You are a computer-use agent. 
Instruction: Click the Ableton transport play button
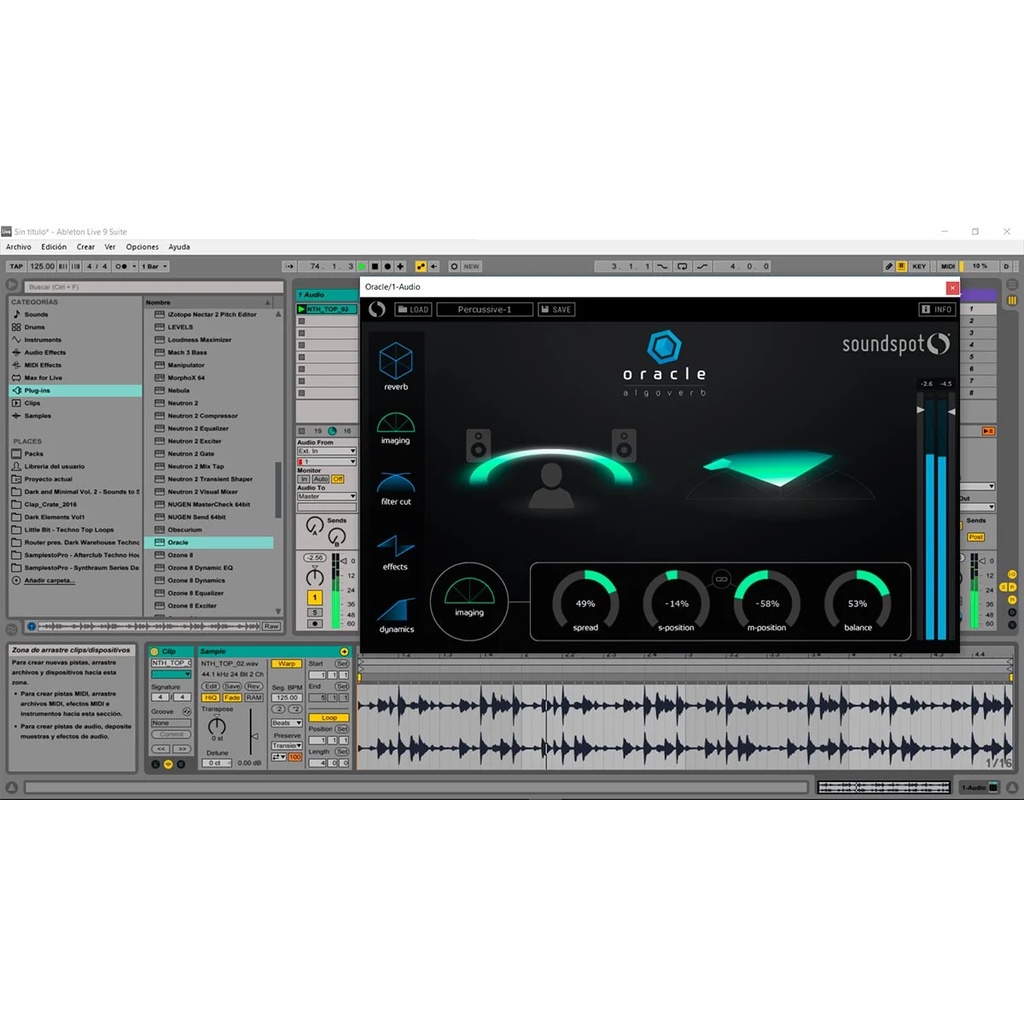(362, 266)
